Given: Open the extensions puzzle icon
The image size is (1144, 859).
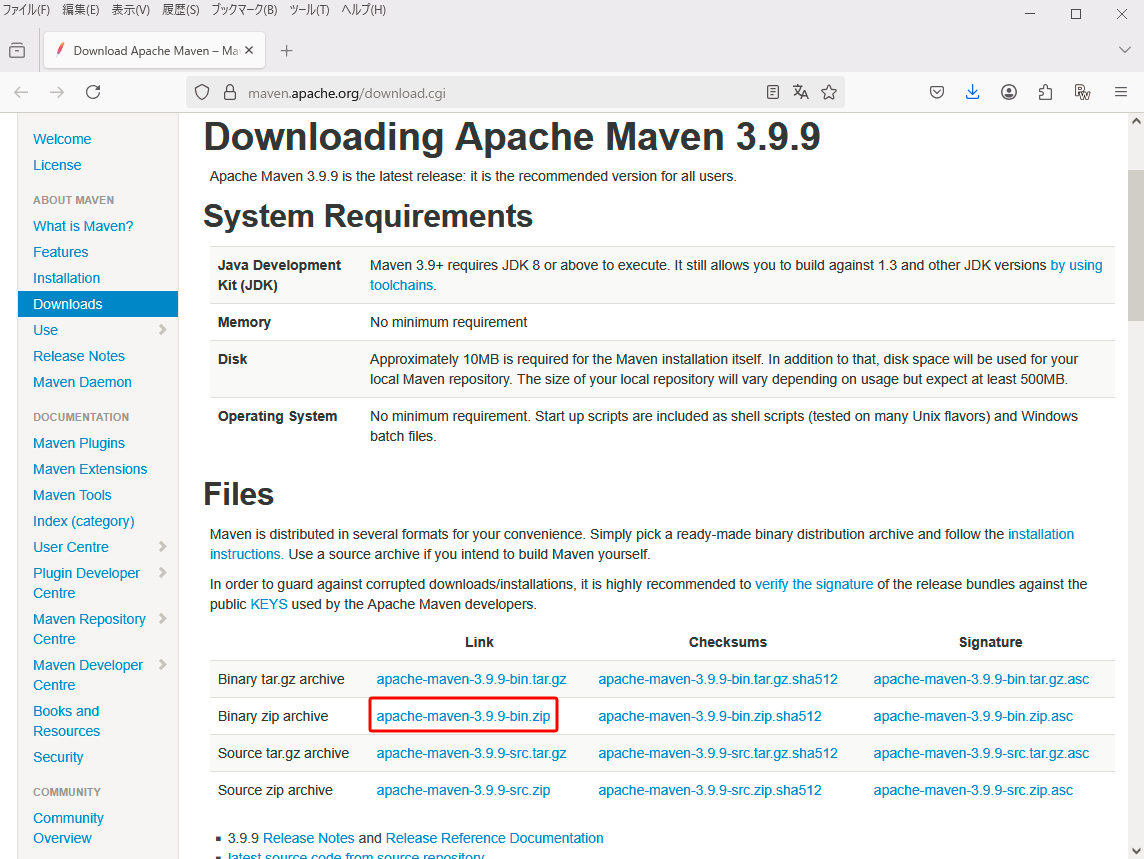Looking at the screenshot, I should 1045,92.
